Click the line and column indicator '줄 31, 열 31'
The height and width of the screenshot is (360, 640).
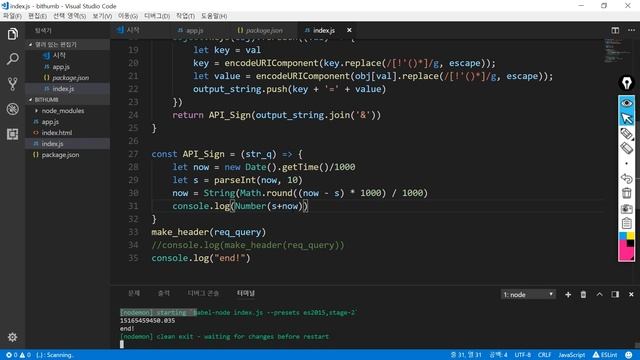tap(466, 355)
